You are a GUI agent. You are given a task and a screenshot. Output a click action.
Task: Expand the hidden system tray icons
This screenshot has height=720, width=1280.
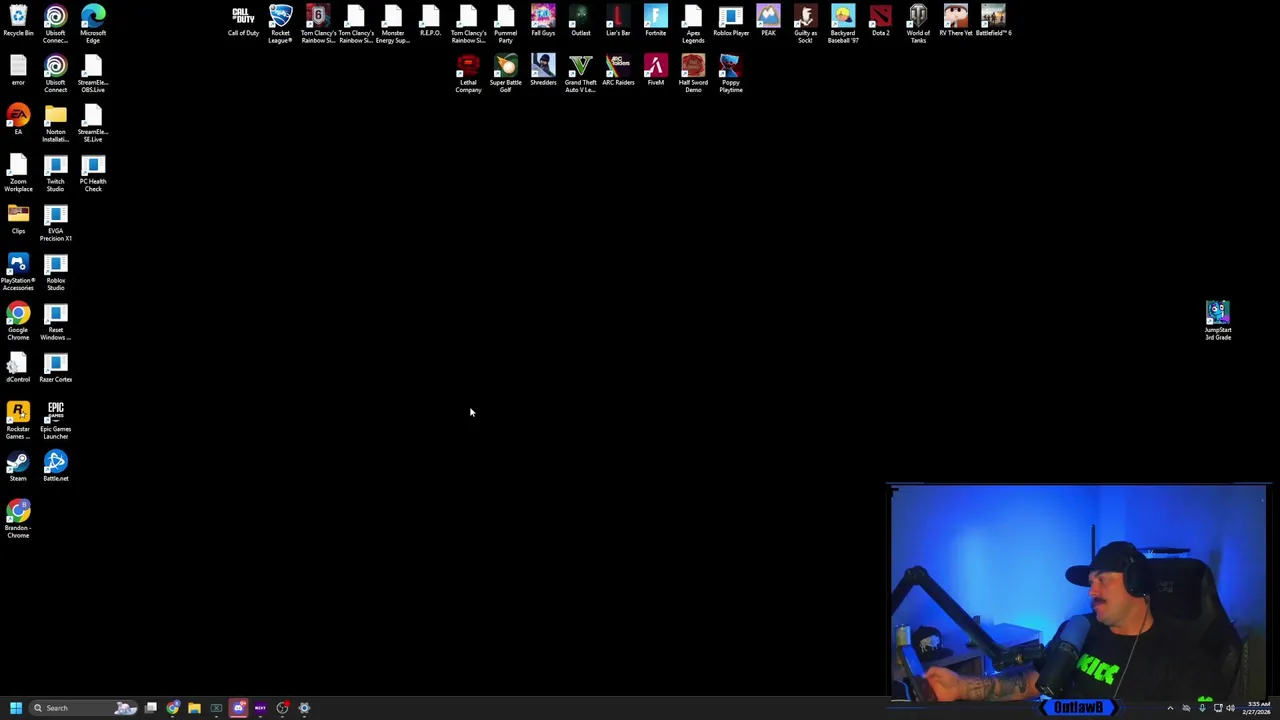click(x=1170, y=708)
